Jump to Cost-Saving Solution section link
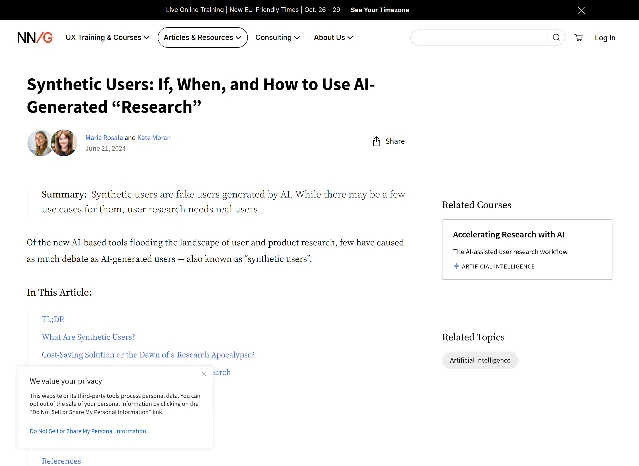The width and height of the screenshot is (639, 466). (x=148, y=355)
